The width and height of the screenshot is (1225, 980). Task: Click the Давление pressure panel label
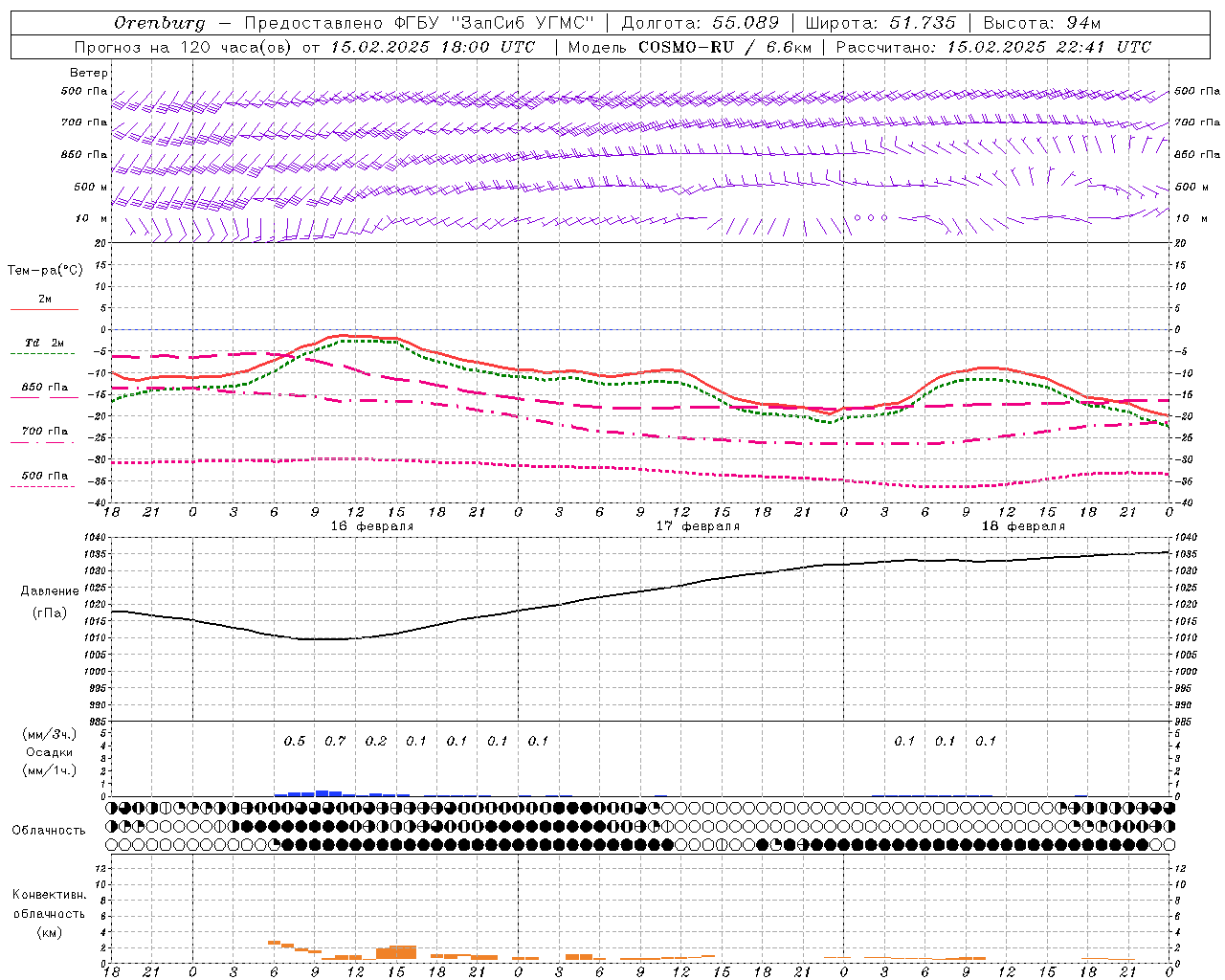[x=50, y=591]
